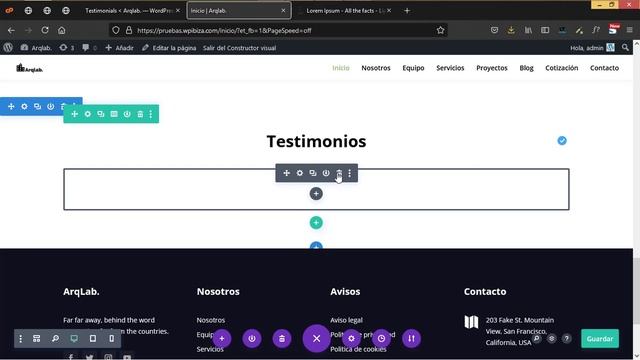Click Aviso legal footer link
Screen dimensions: 640x360
[346, 320]
